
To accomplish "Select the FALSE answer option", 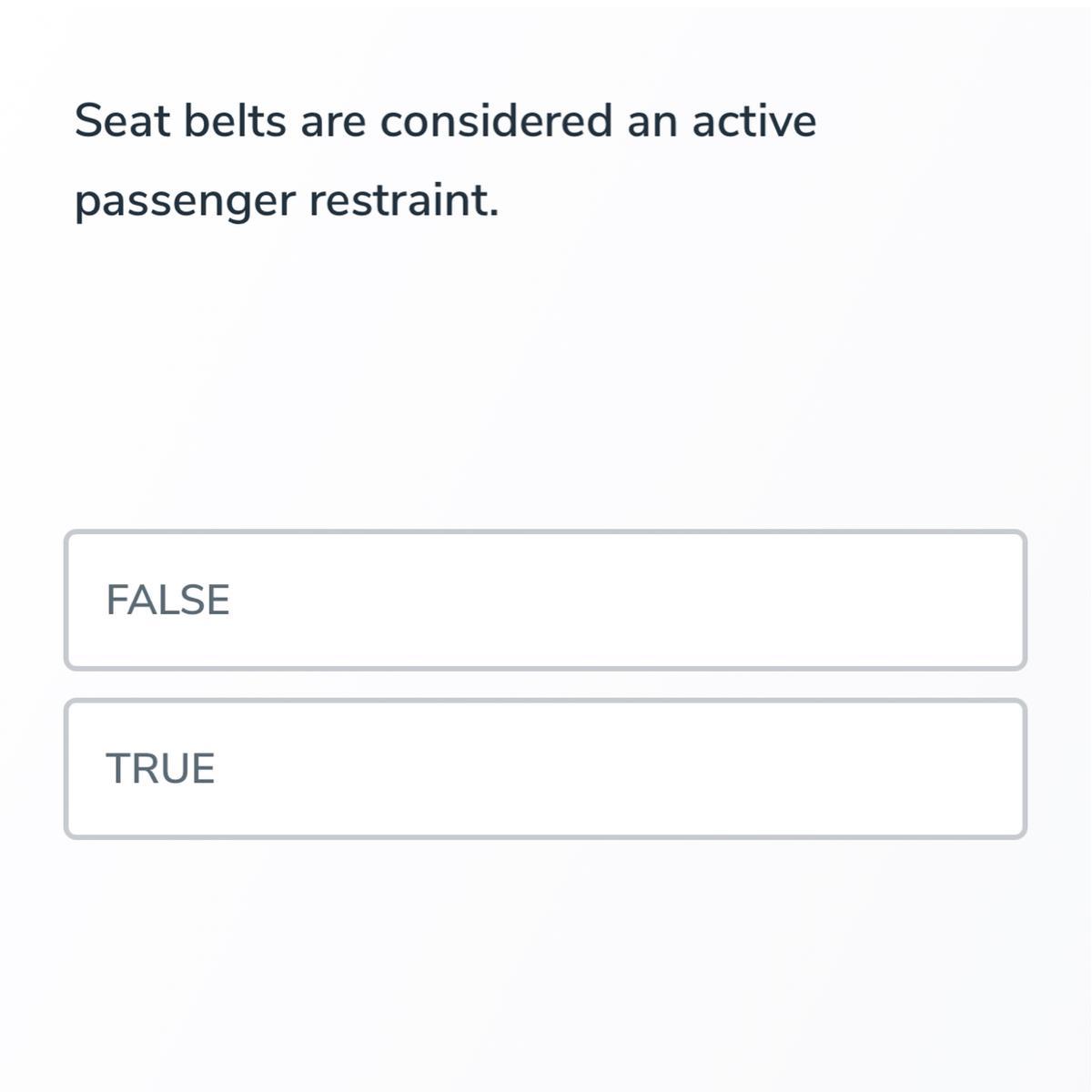I will tap(545, 601).
